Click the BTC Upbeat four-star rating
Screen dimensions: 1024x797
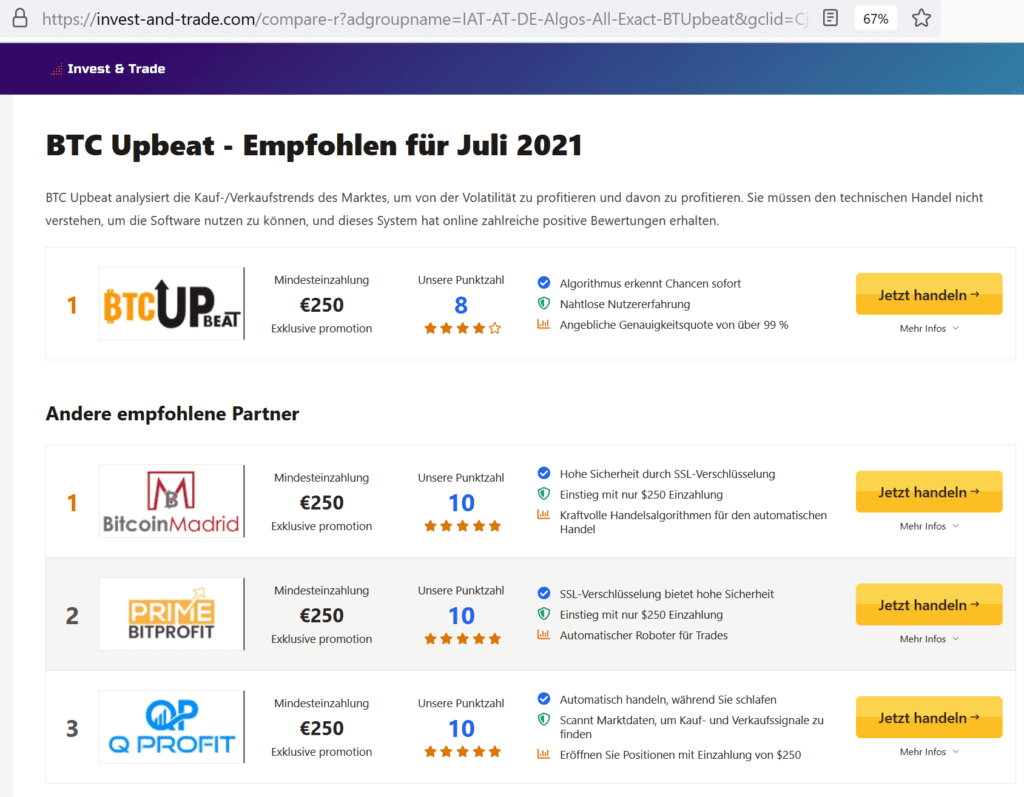point(462,329)
